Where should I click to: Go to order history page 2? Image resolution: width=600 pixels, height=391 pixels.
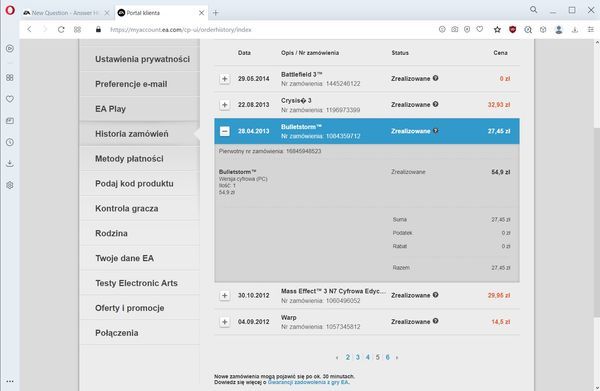[x=347, y=357]
